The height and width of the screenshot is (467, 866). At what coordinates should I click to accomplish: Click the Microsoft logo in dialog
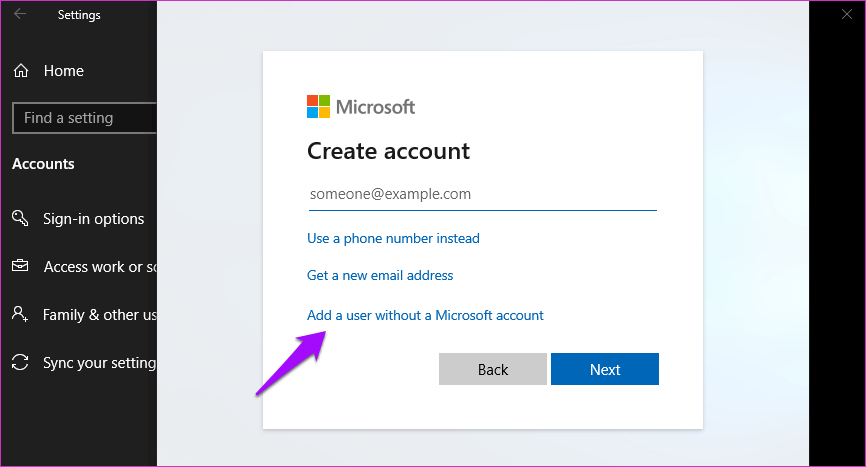pyautogui.click(x=361, y=107)
